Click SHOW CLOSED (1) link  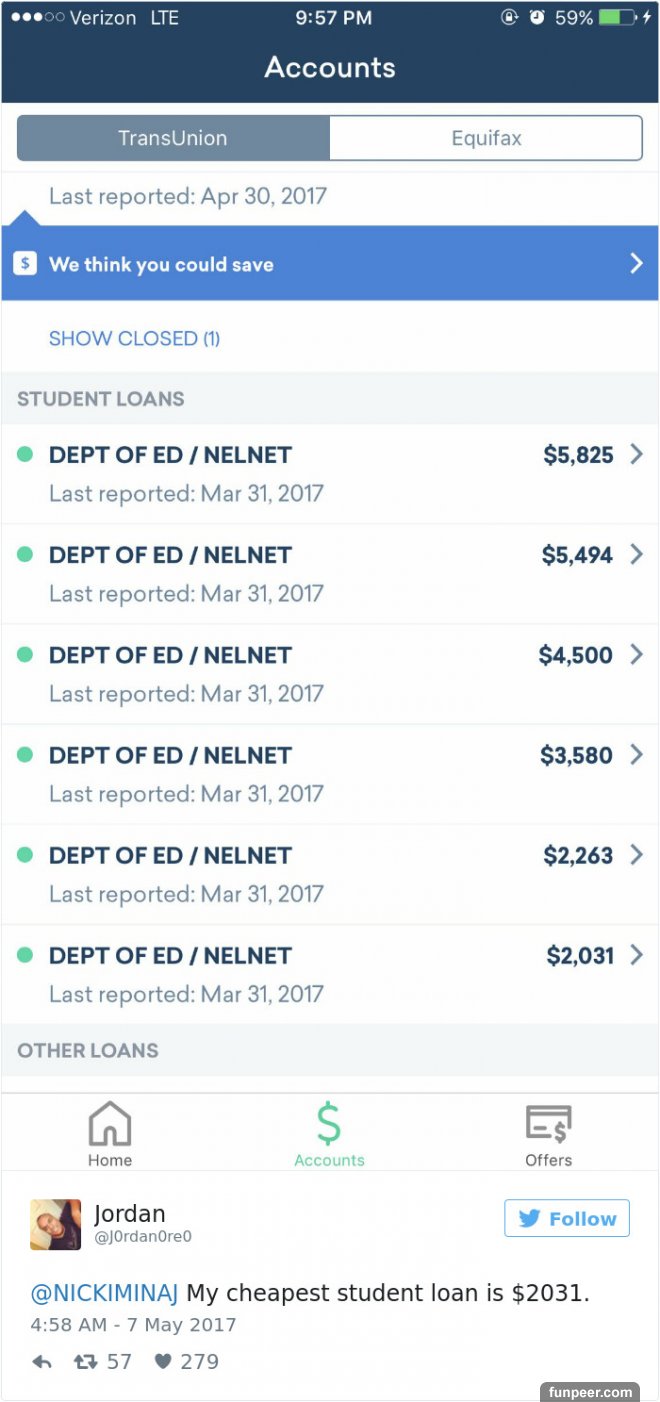click(134, 339)
